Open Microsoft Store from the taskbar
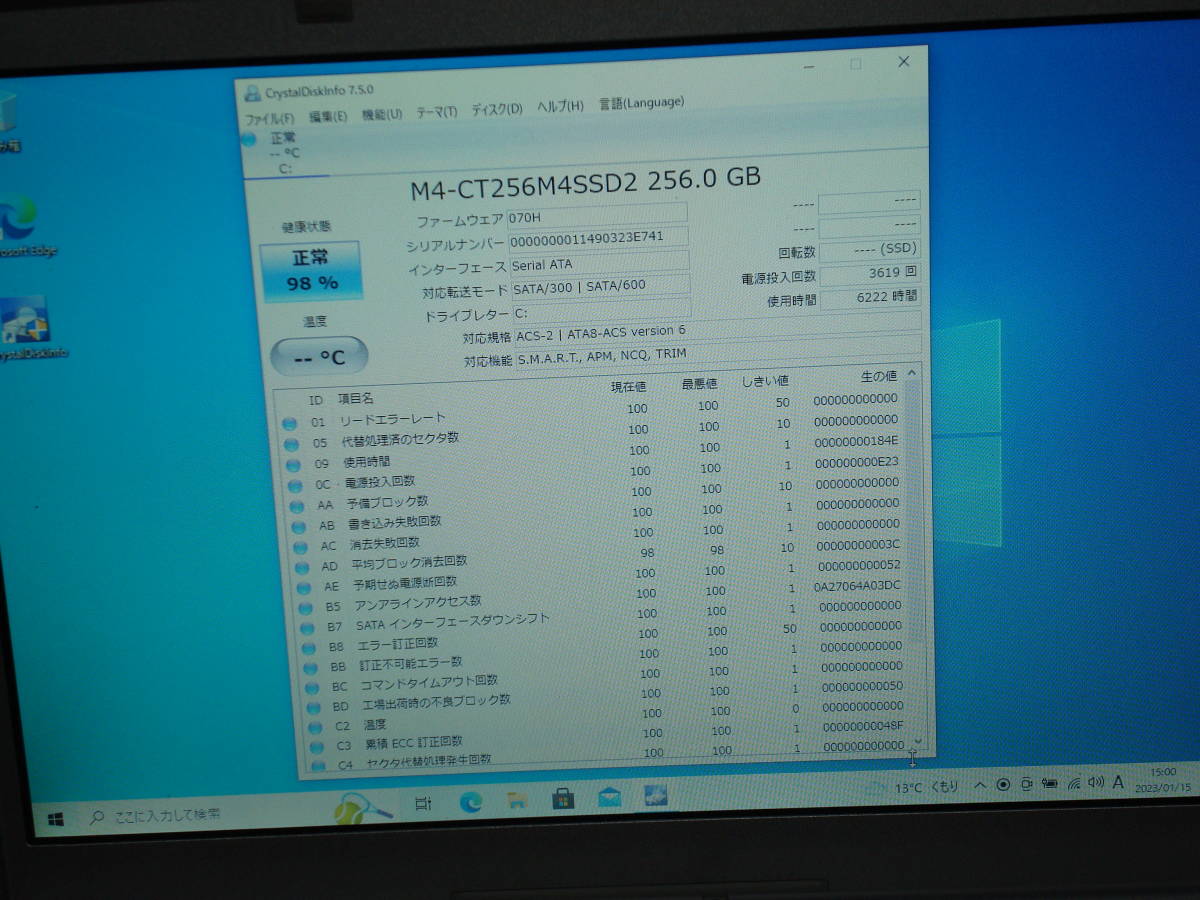Viewport: 1200px width, 900px height. coord(563,798)
